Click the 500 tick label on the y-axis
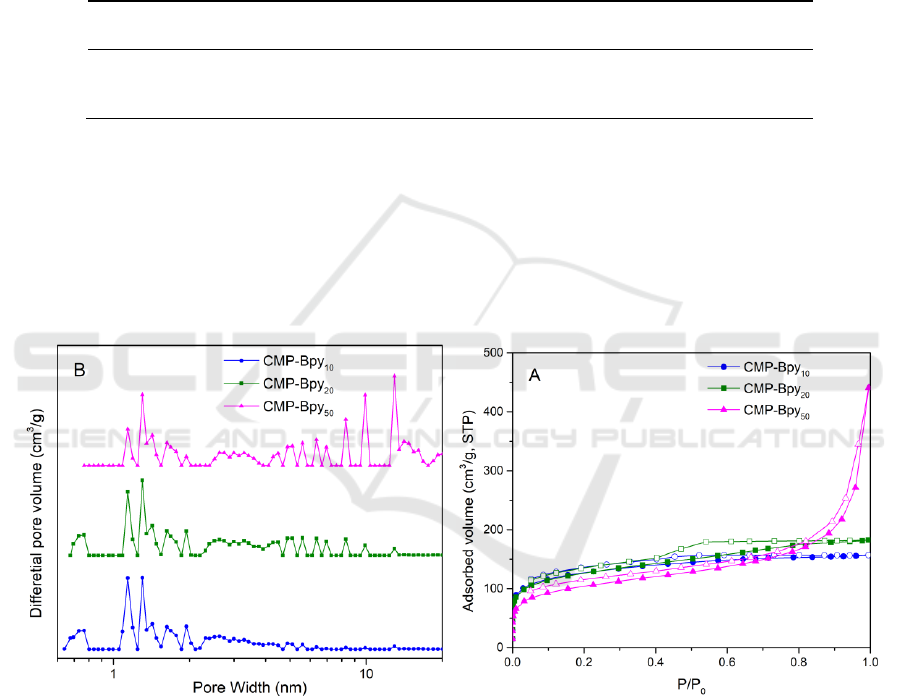901x697 pixels. [x=492, y=353]
